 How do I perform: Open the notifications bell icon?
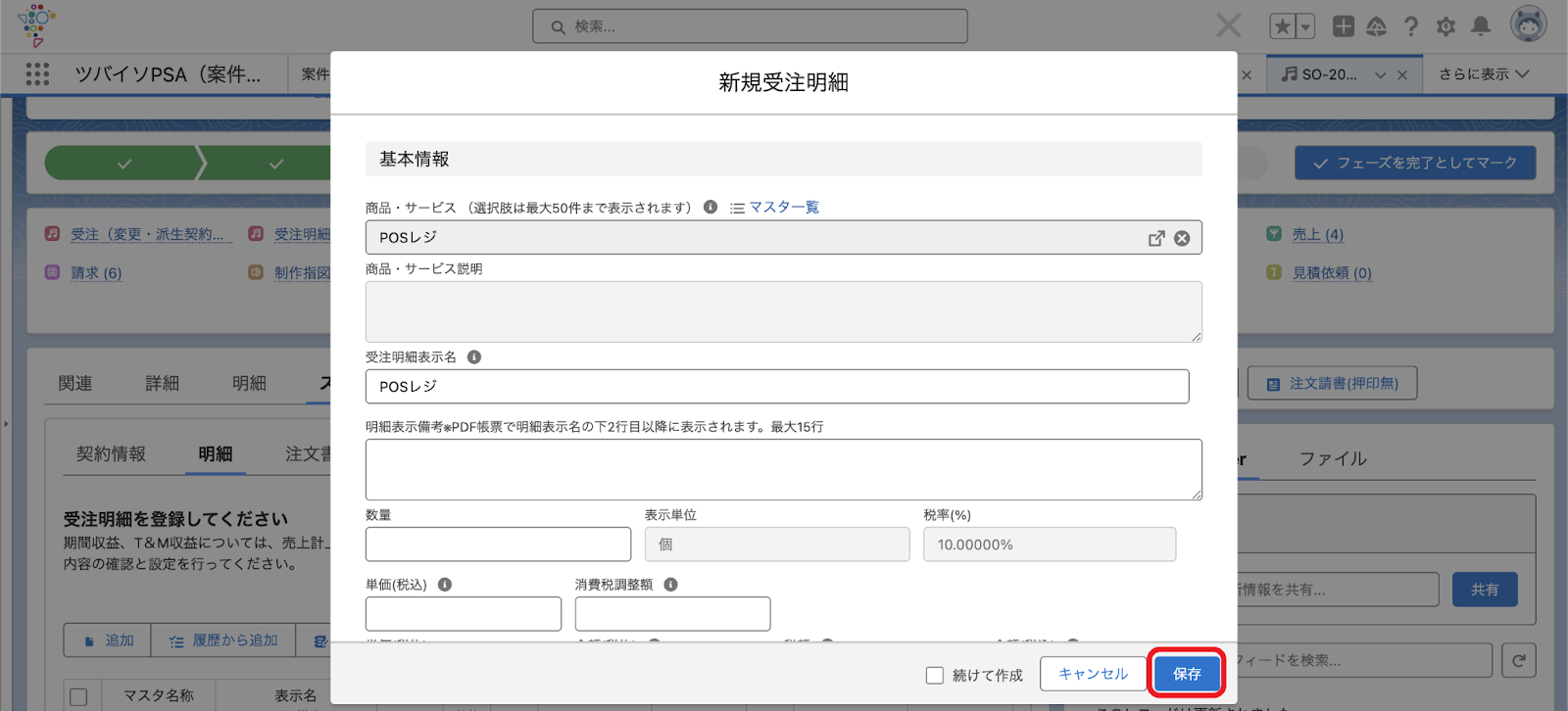[x=1481, y=26]
